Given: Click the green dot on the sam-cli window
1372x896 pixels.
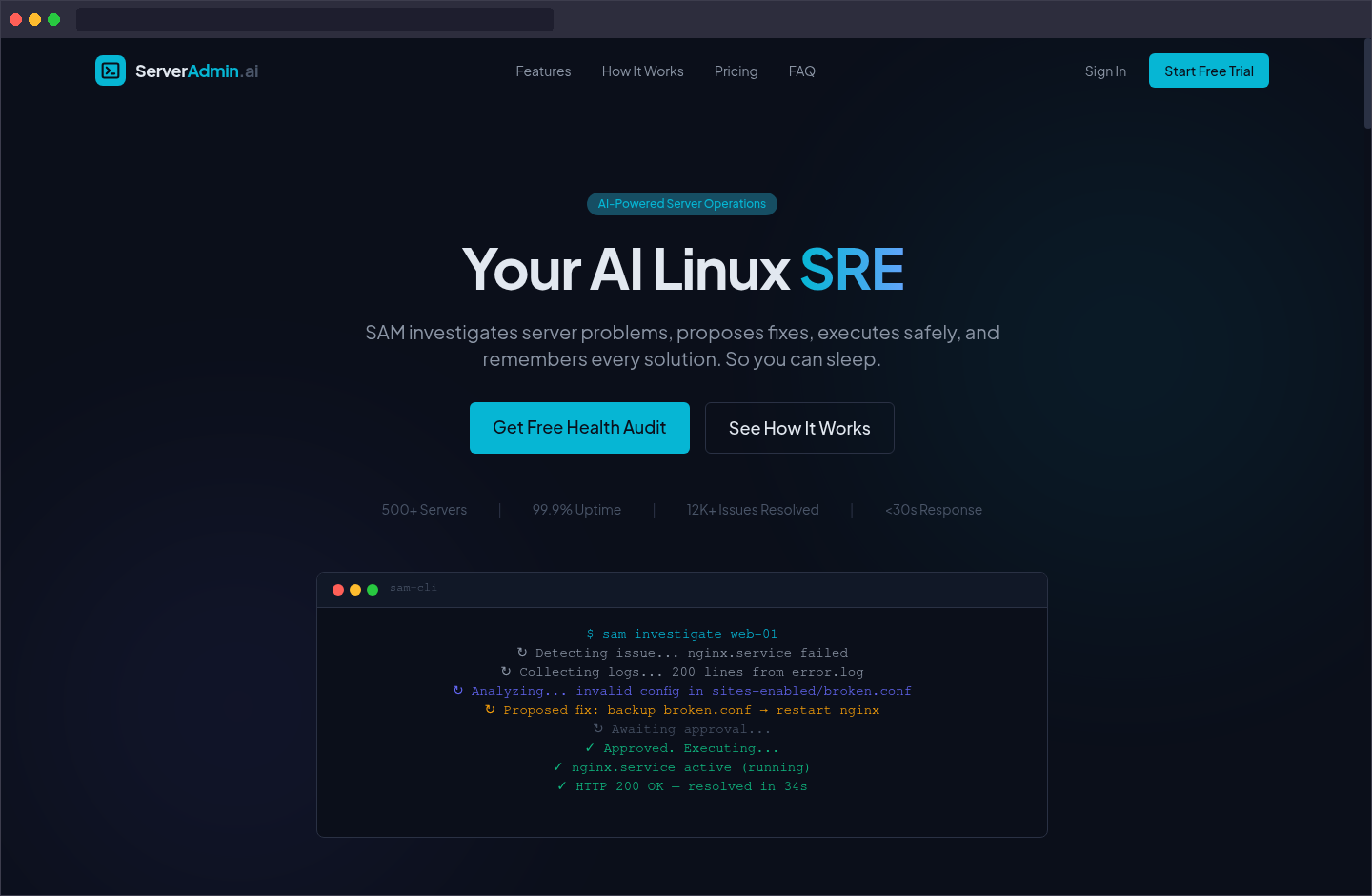Looking at the screenshot, I should [x=373, y=589].
